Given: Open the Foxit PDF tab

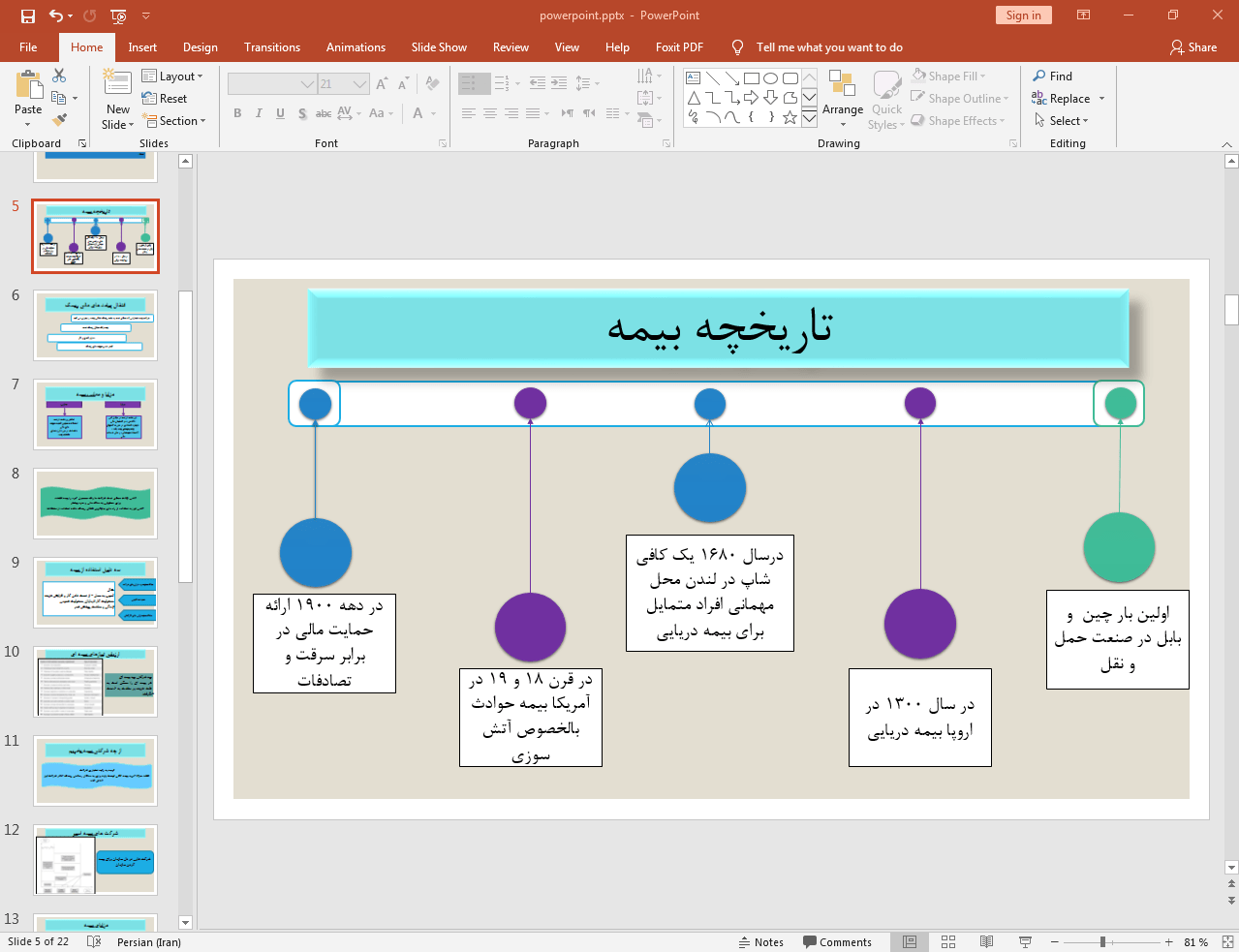Looking at the screenshot, I should click(679, 47).
